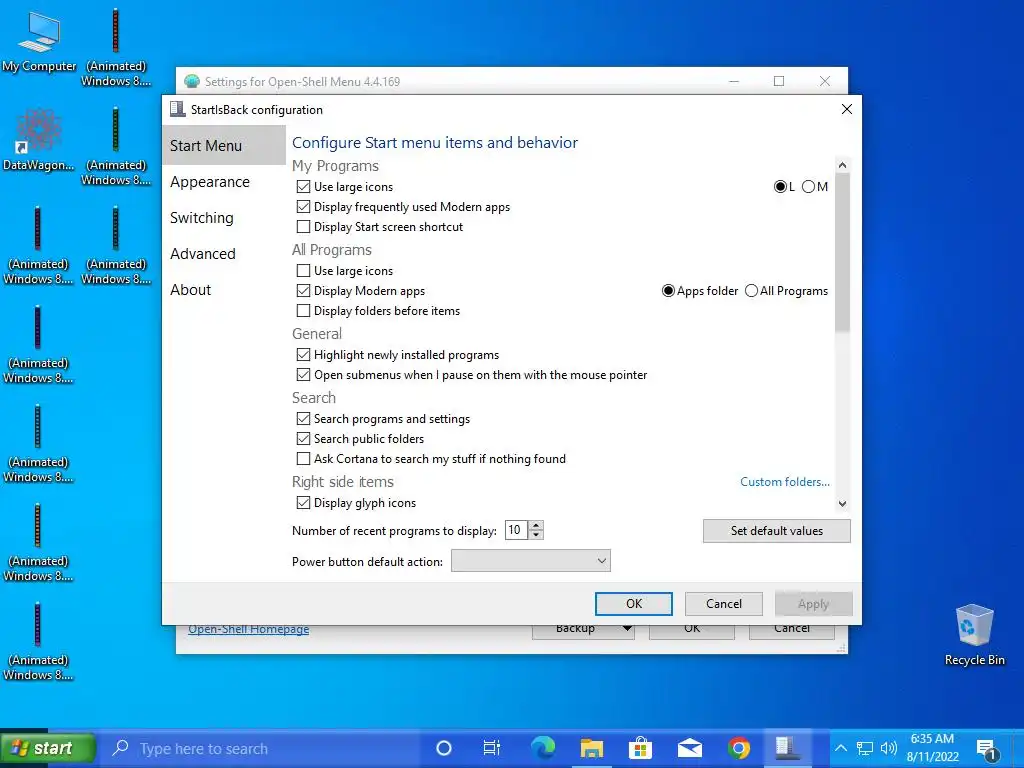Image resolution: width=1024 pixels, height=768 pixels.
Task: Select the L icon size radio
Action: tap(780, 187)
